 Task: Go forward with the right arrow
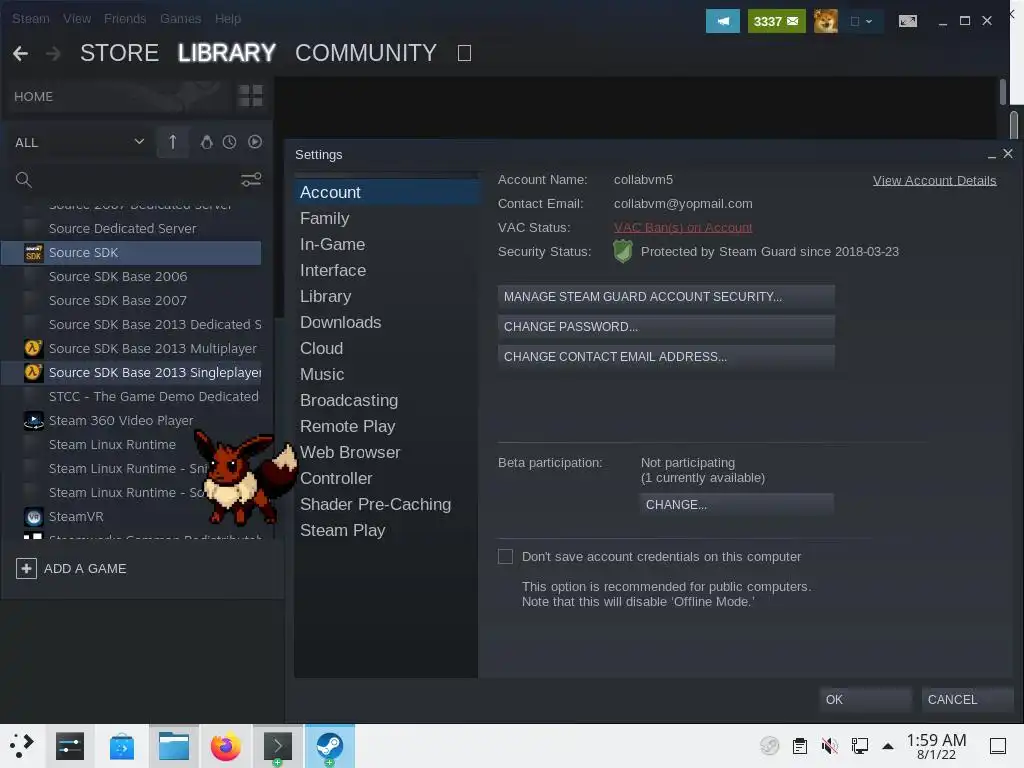(x=54, y=54)
